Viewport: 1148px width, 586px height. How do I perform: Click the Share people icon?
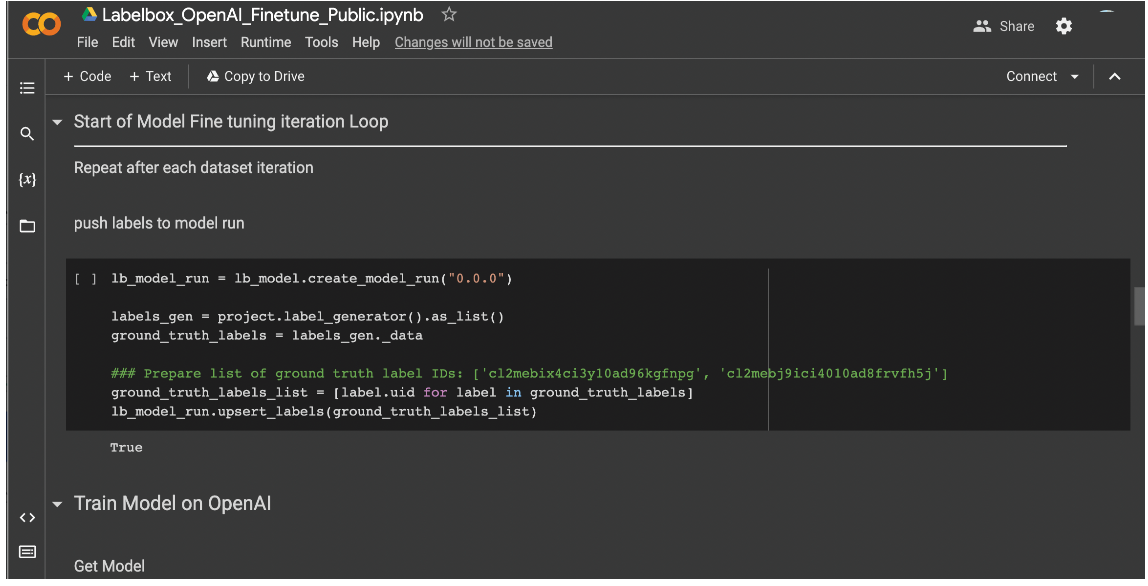coord(981,26)
